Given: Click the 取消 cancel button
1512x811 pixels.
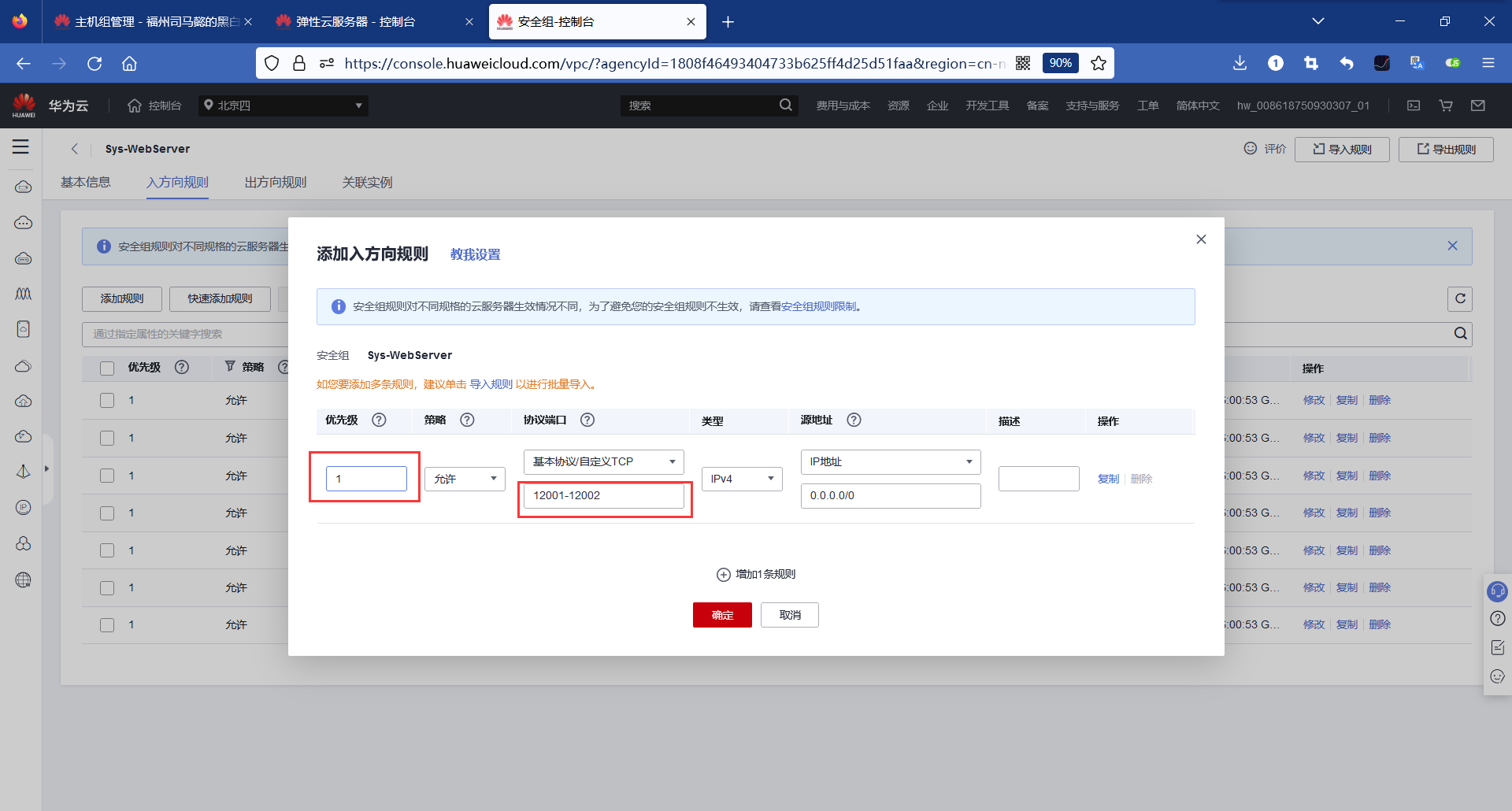Looking at the screenshot, I should point(790,615).
